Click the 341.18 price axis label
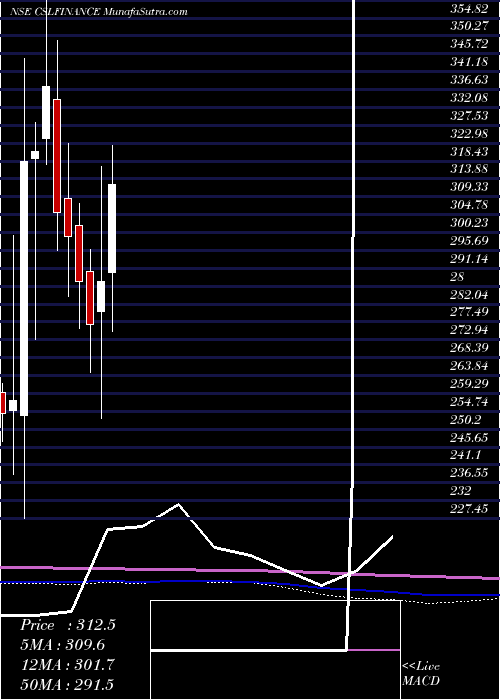Image resolution: width=500 pixels, height=700 pixels. [469, 62]
